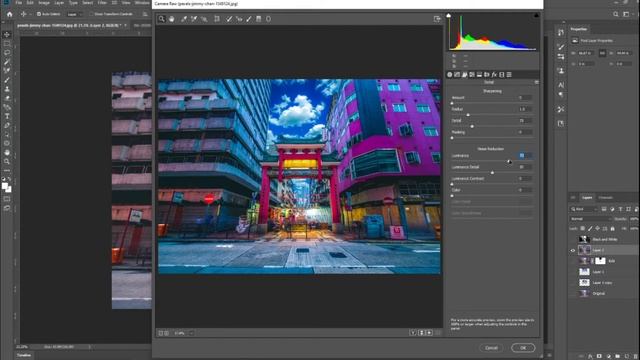
Task: Select the Type tool in Photoshop toolbar
Action: (x=7, y=116)
